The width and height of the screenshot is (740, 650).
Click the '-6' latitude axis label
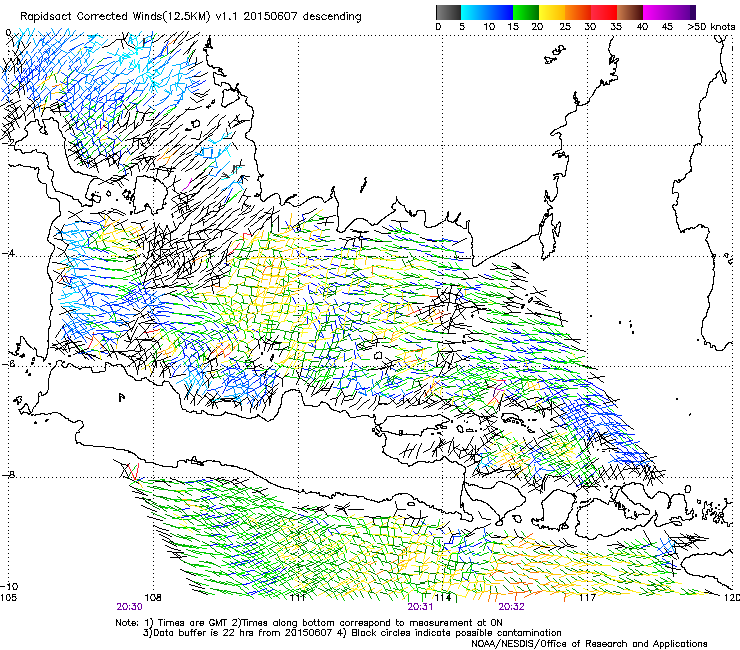click(x=8, y=364)
